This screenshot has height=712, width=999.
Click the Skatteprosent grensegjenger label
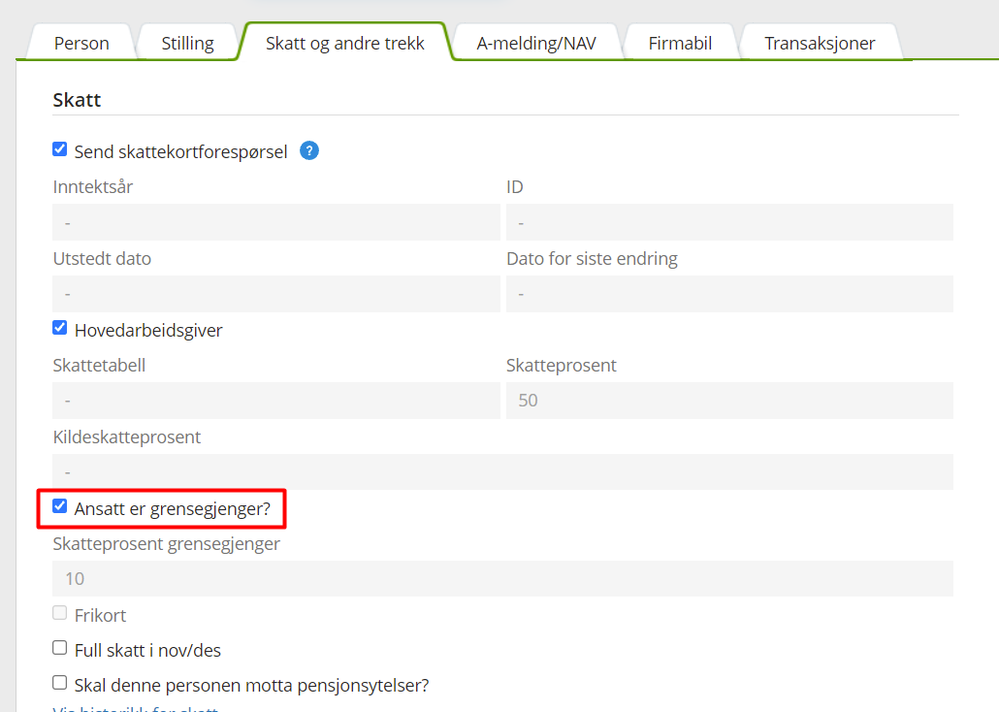(166, 544)
